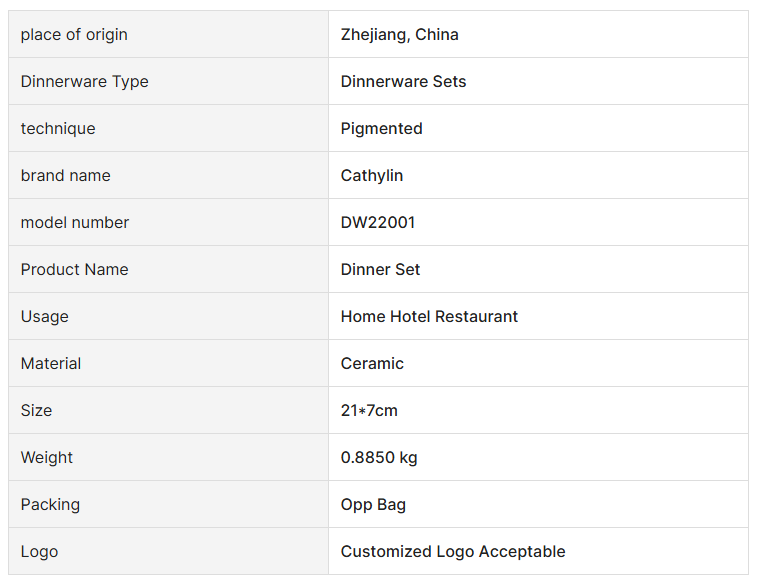This screenshot has width=759, height=583.
Task: Click the 'Product Name' label cell
Action: tap(74, 270)
